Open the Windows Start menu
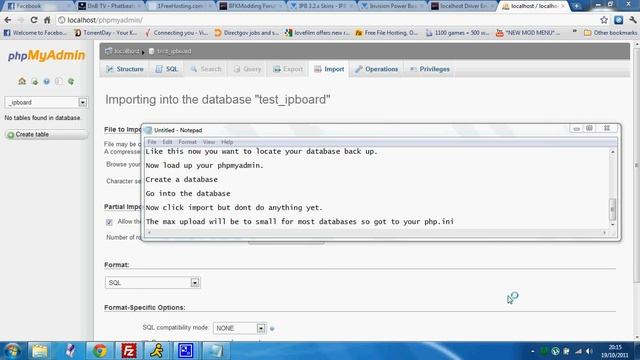The height and width of the screenshot is (360, 640). click(12, 351)
